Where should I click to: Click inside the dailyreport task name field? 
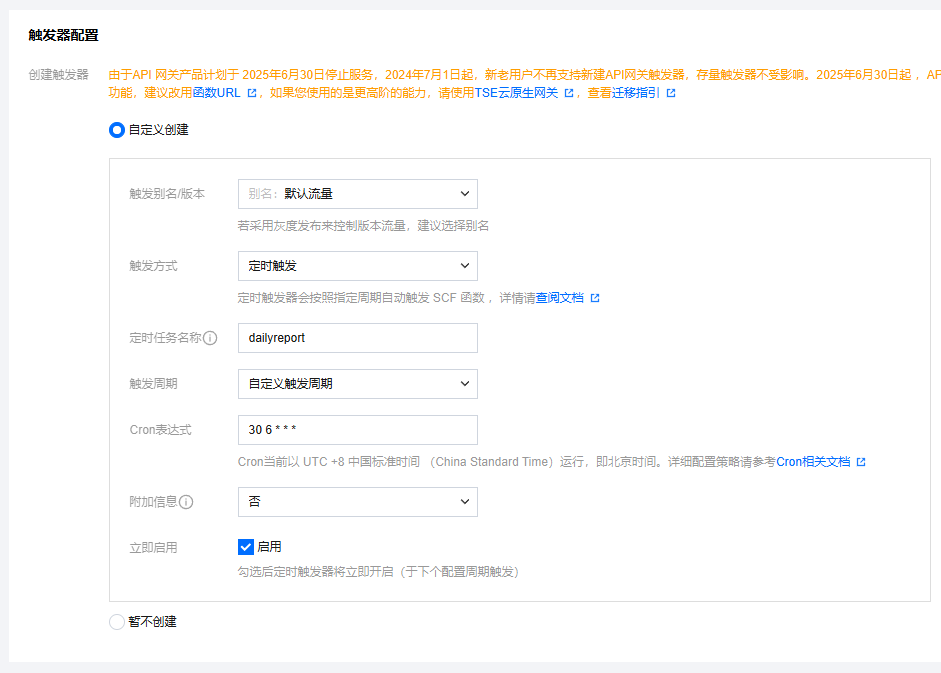coord(357,337)
